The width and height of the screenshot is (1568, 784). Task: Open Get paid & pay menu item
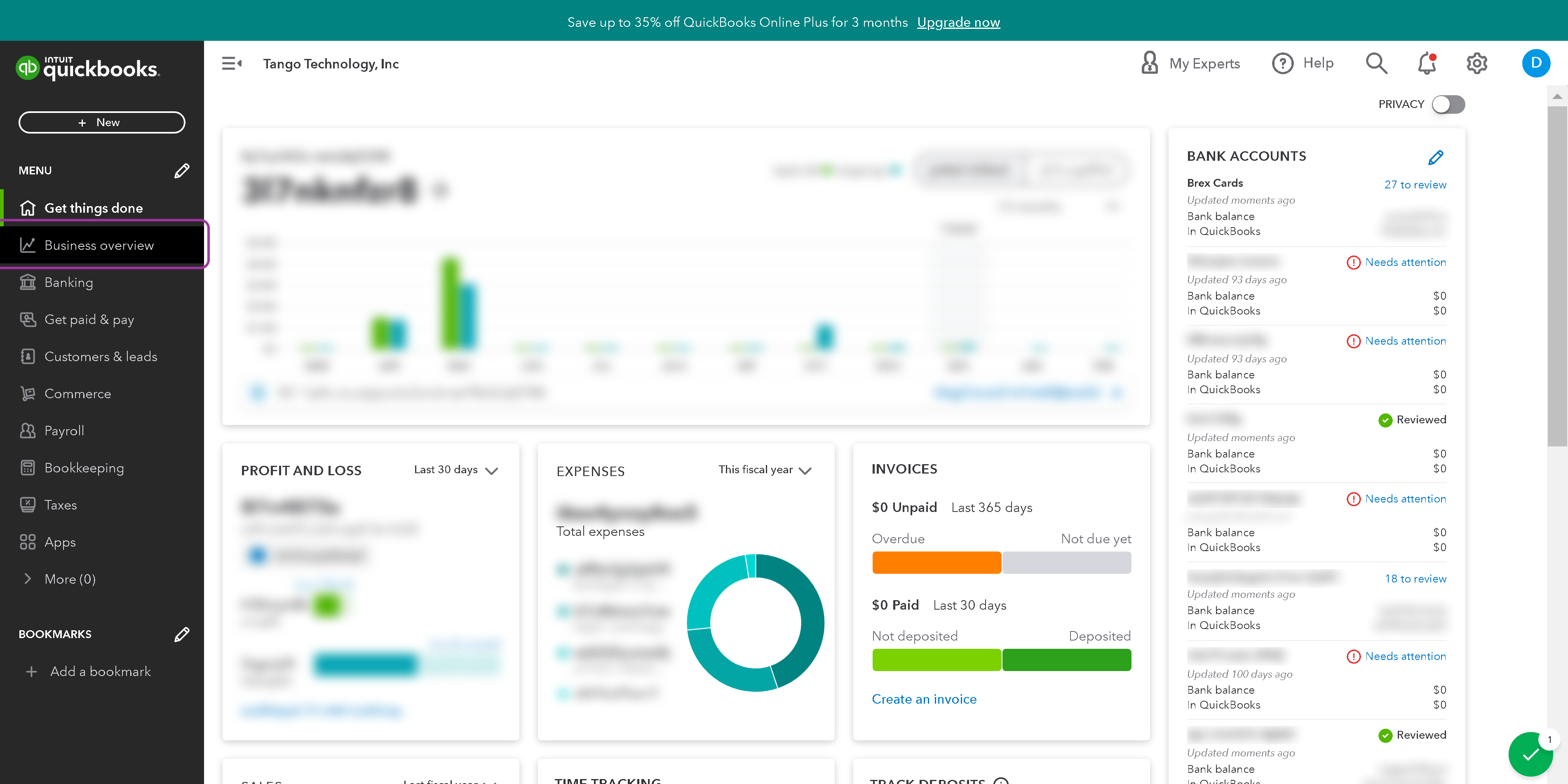(x=102, y=319)
